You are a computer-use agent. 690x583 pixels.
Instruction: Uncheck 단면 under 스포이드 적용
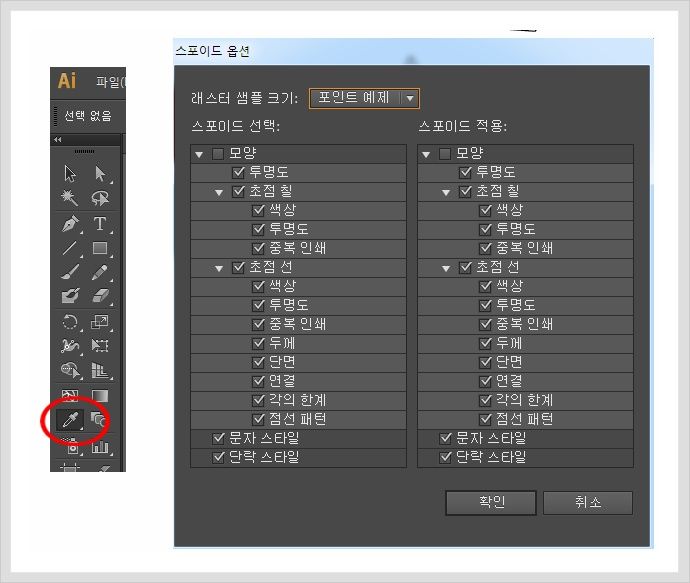point(485,362)
